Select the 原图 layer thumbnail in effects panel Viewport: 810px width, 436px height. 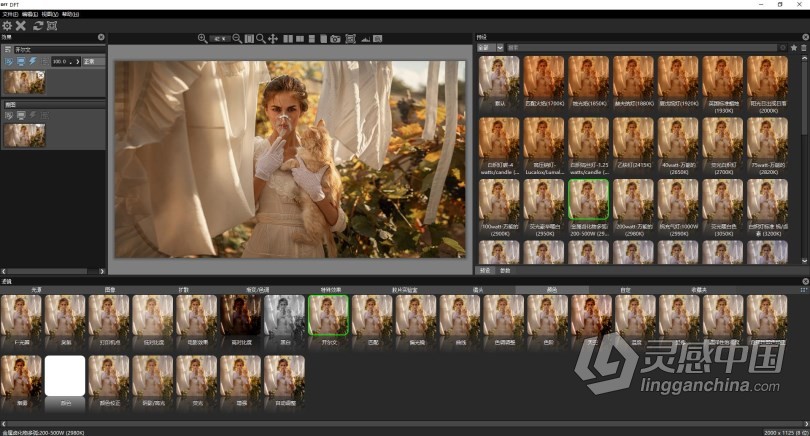[25, 135]
